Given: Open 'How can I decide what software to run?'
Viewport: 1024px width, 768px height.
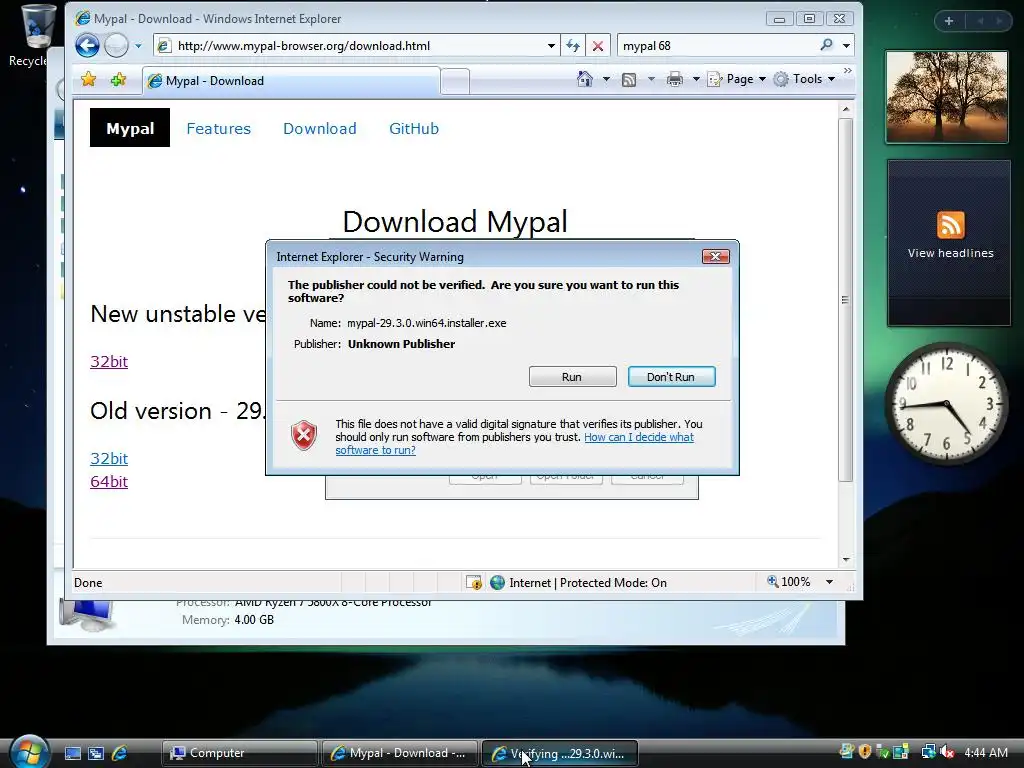Looking at the screenshot, I should point(515,443).
